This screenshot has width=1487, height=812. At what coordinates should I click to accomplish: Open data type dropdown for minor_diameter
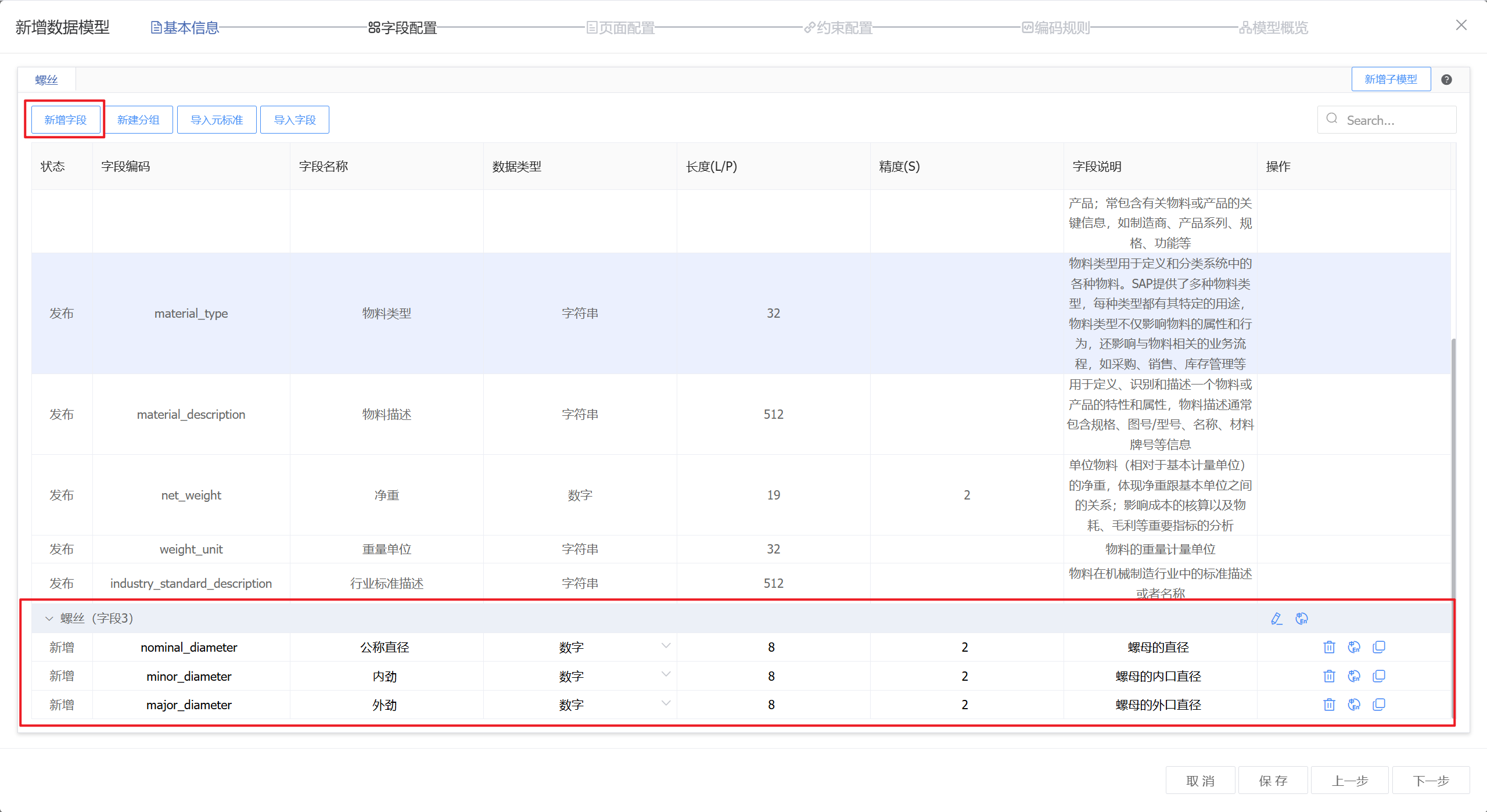tap(666, 675)
